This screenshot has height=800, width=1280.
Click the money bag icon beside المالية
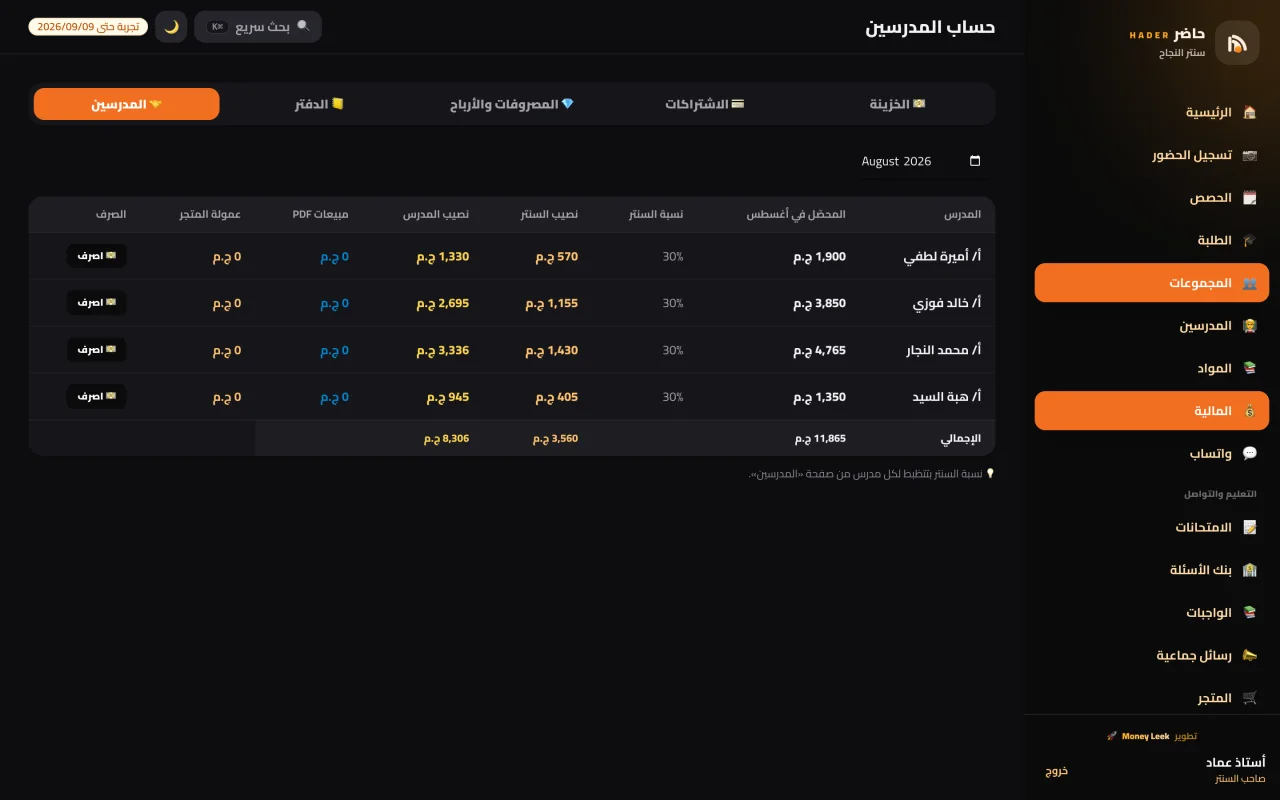pos(1249,411)
